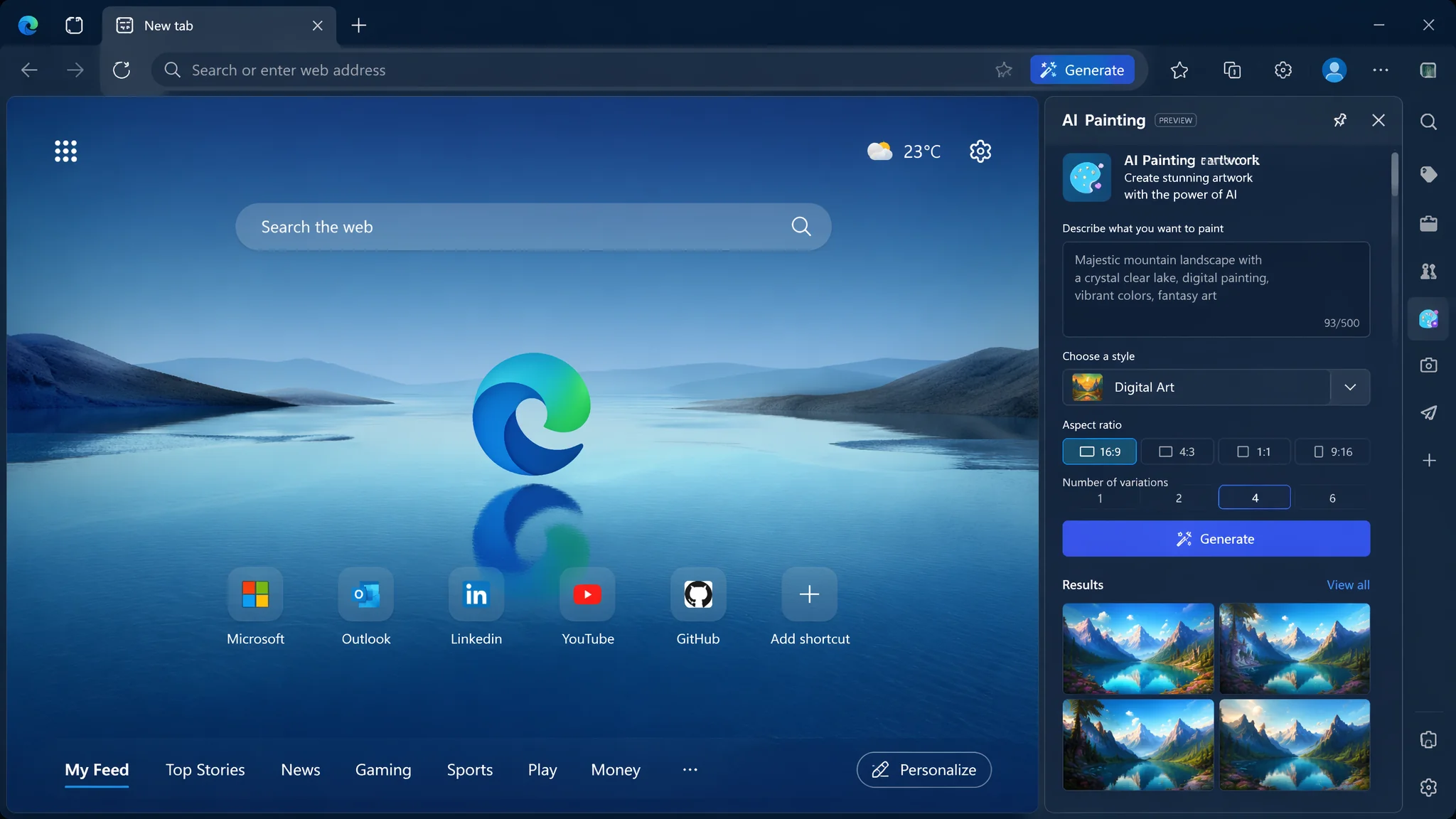This screenshot has height=819, width=1456.
Task: Switch to the Money tab
Action: coord(616,769)
